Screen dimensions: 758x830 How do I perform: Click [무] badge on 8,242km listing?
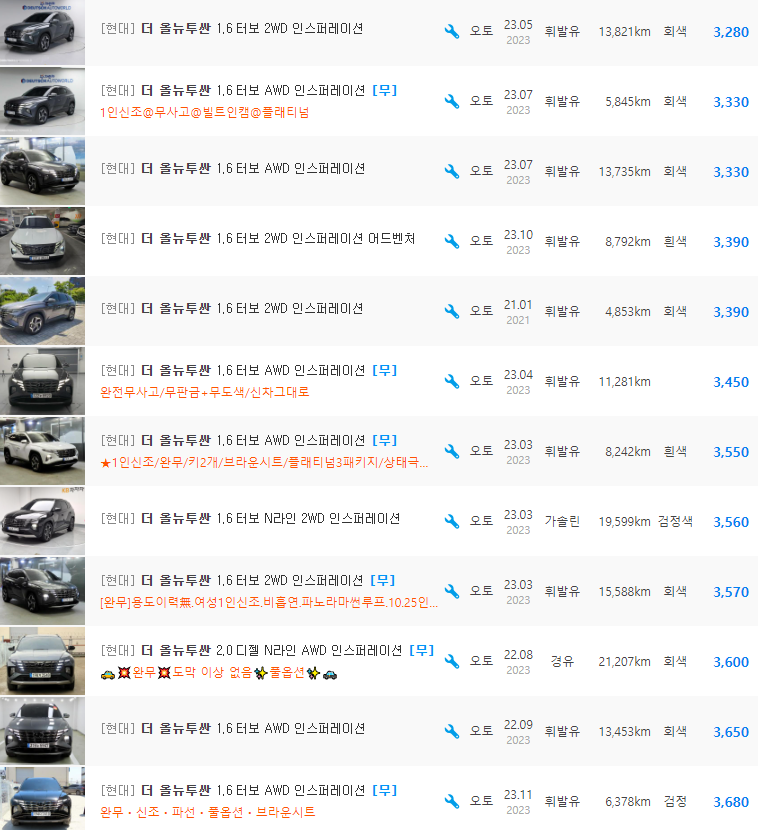385,440
